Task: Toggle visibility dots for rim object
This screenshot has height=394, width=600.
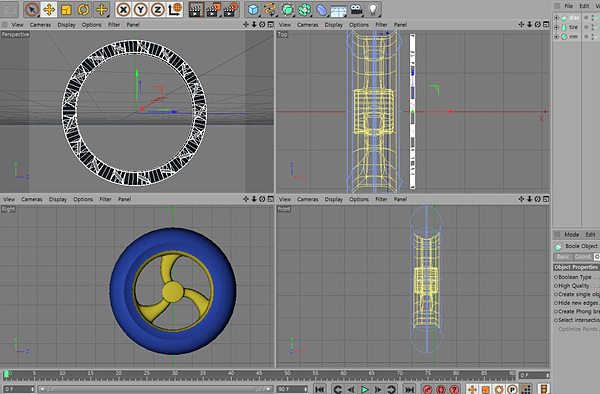Action: click(x=592, y=37)
